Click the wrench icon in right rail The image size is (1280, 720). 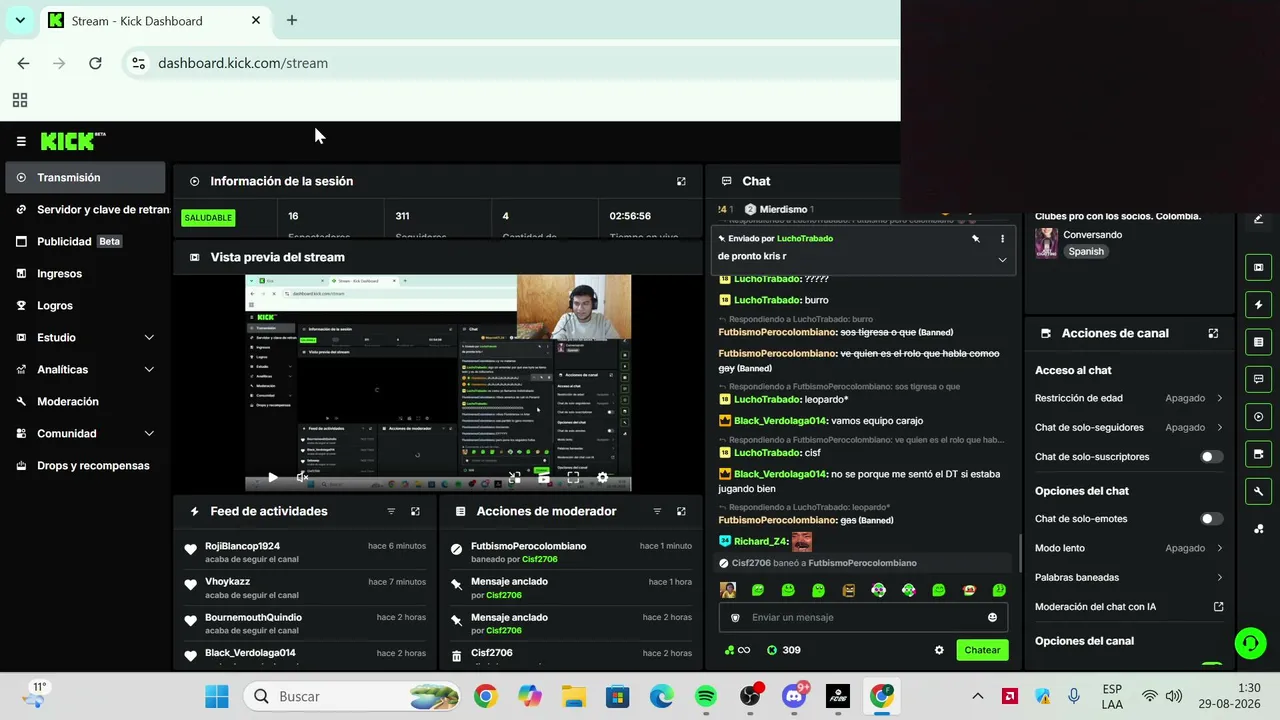(1258, 491)
